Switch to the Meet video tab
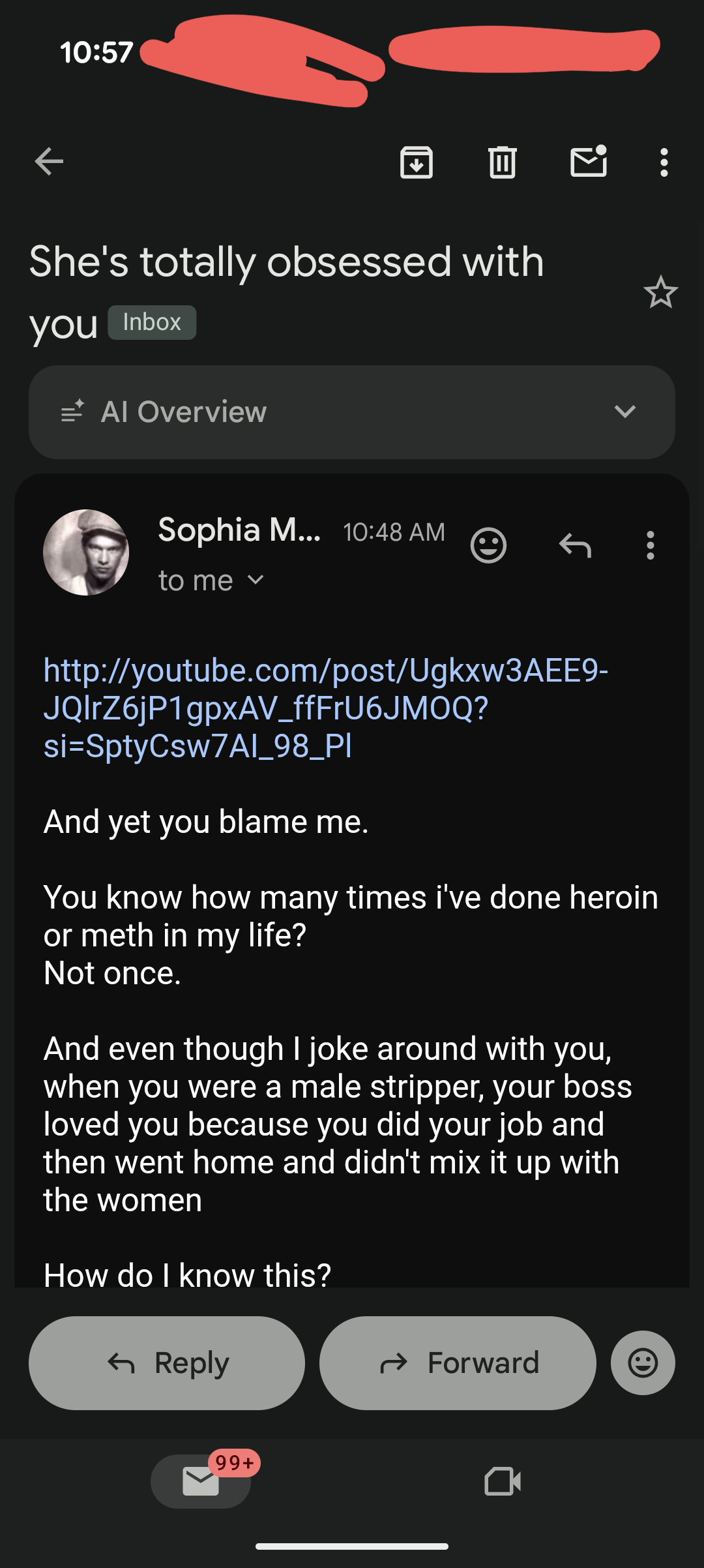This screenshot has width=704, height=1568. (x=503, y=1481)
